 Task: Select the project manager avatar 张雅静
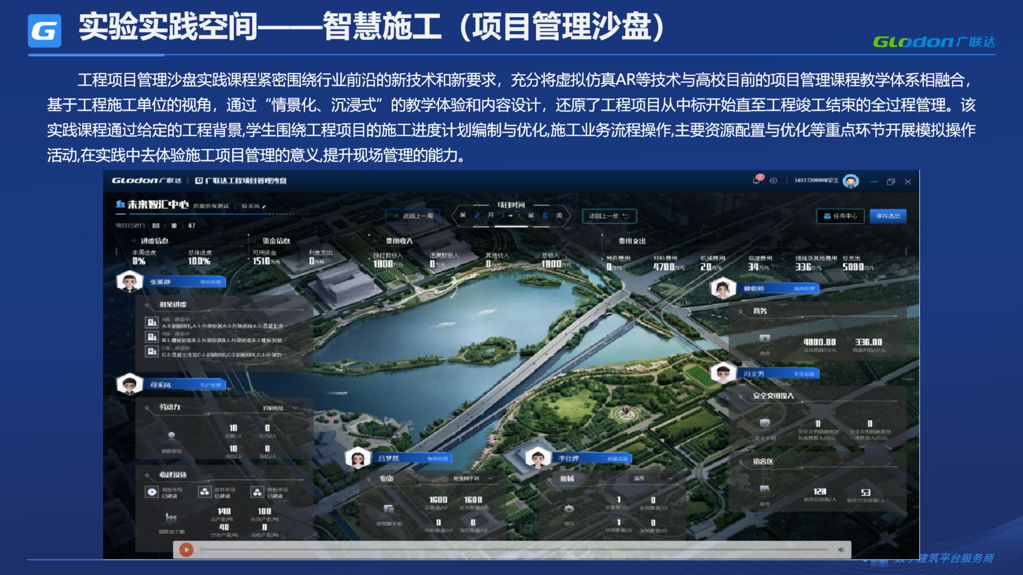130,282
